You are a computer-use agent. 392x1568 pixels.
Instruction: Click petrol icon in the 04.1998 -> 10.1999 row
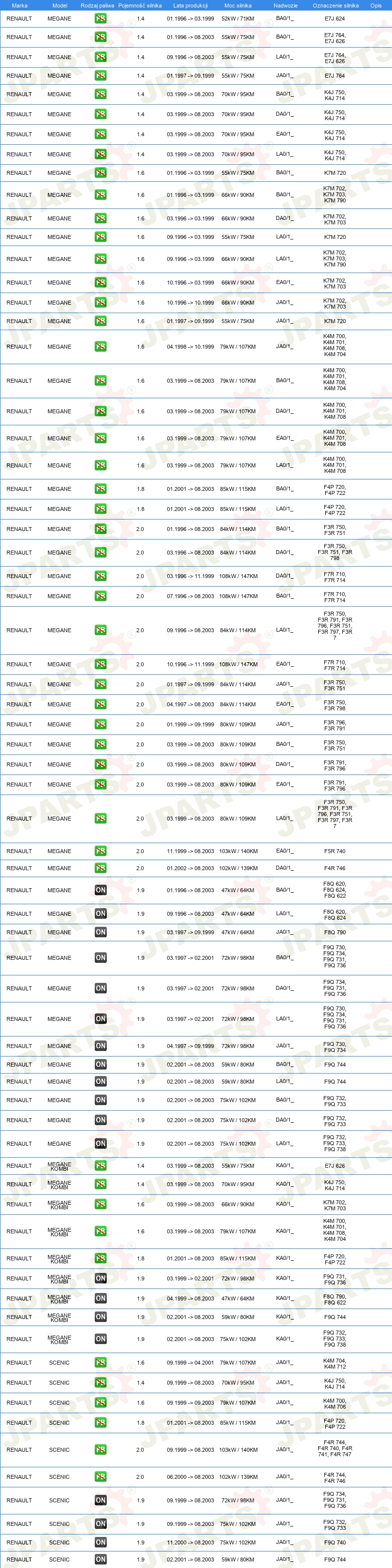(100, 346)
